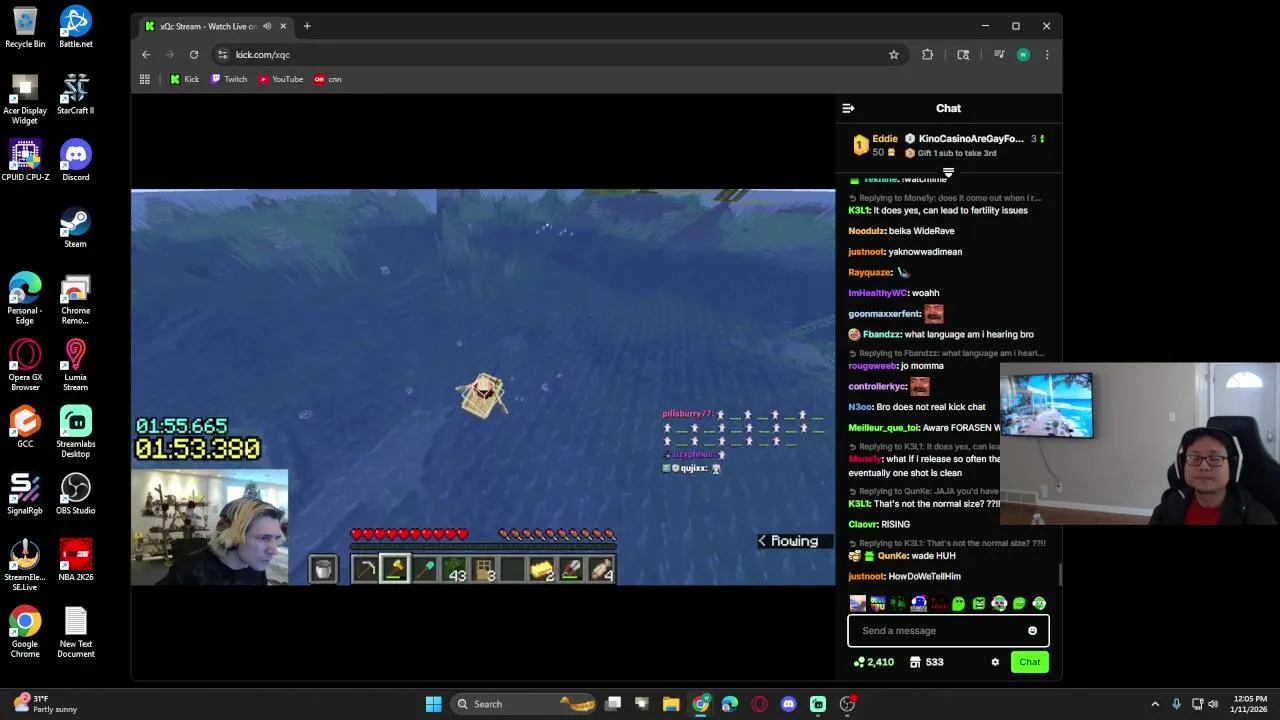1280x720 pixels.
Task: Click the media control icon in Chrome toolbar
Action: coord(999,55)
